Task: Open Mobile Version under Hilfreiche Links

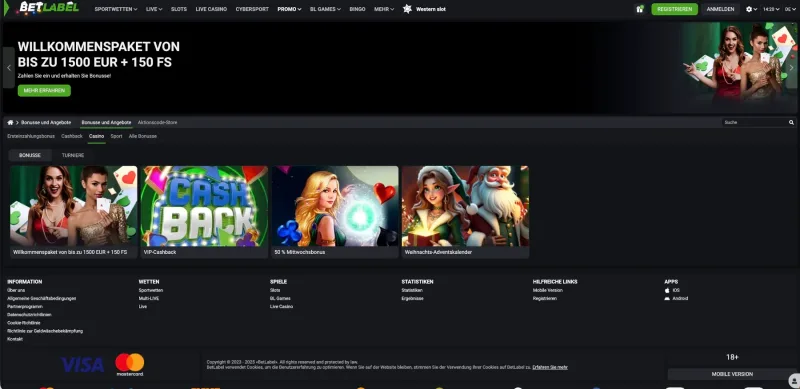Action: [547, 290]
